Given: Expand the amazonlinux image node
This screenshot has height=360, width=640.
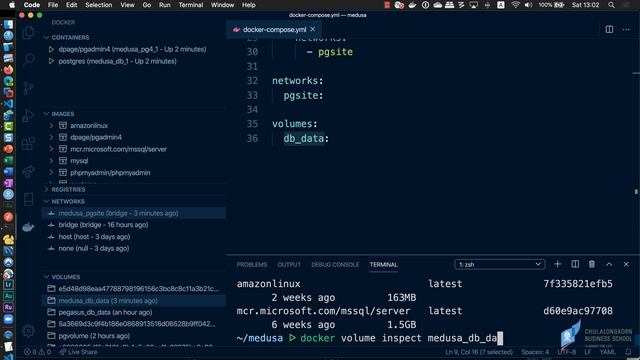Looking at the screenshot, I should tap(51, 126).
